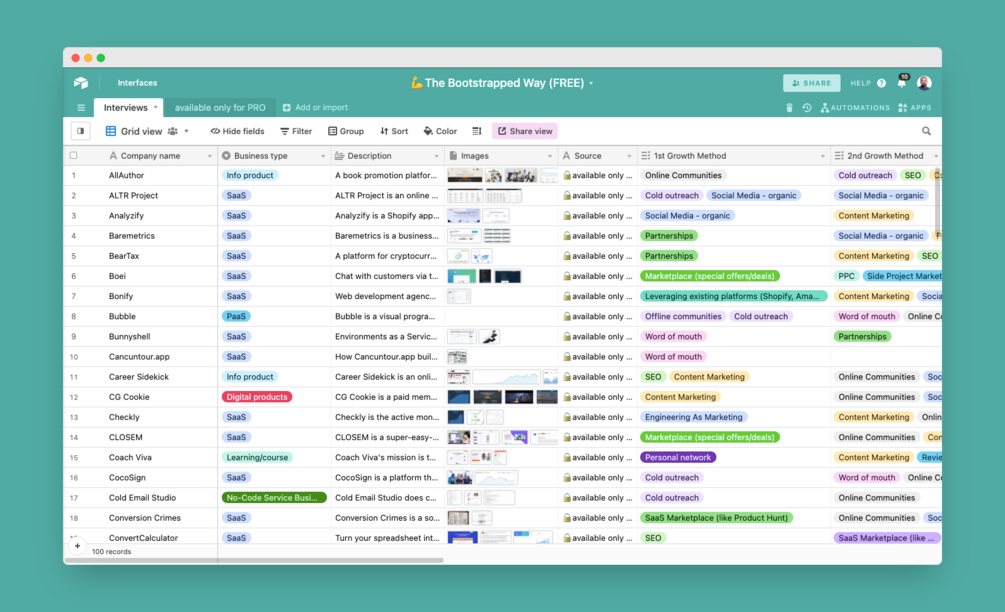Click the Partnerships tag in Bunnyshell row
Screen dimensions: 1005x612
coord(862,336)
